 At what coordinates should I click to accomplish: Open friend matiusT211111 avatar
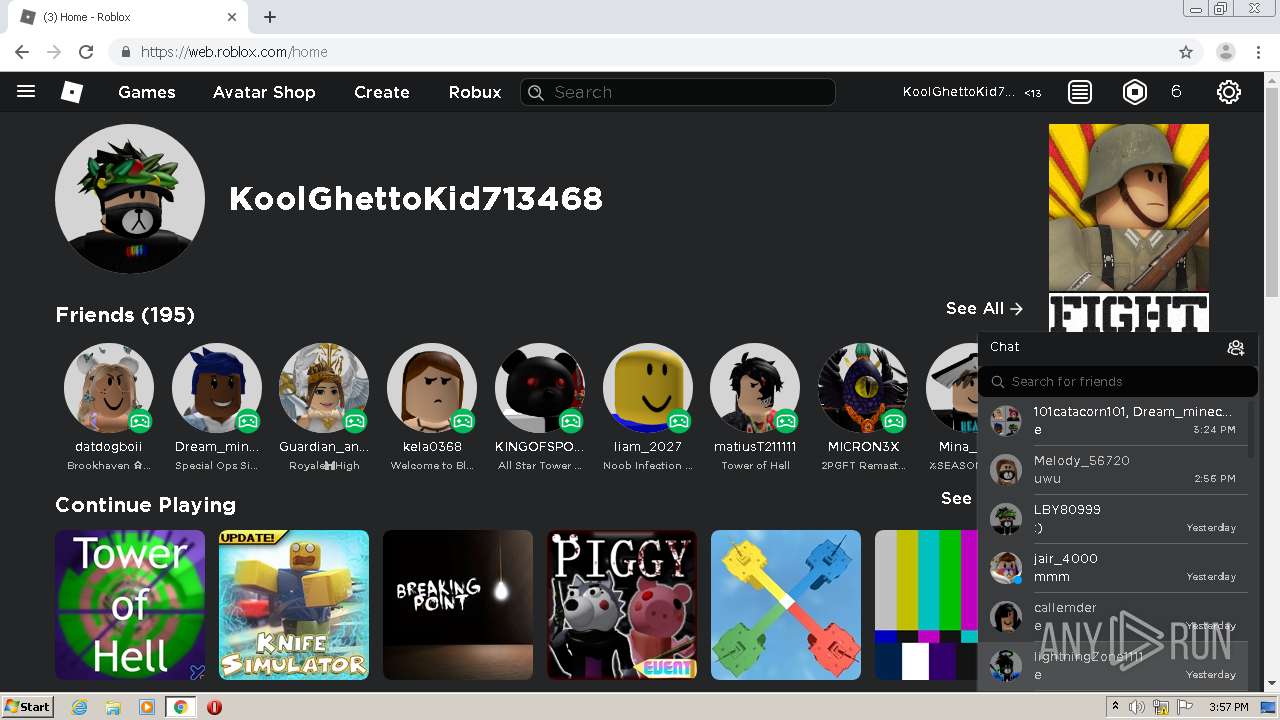tap(755, 389)
